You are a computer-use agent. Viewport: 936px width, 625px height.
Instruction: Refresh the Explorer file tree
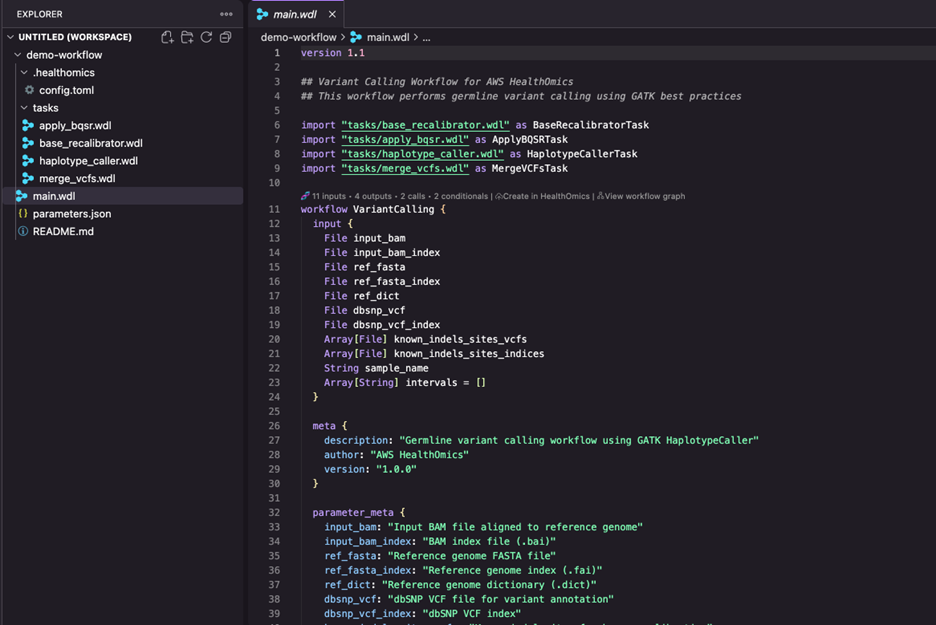[x=206, y=37]
